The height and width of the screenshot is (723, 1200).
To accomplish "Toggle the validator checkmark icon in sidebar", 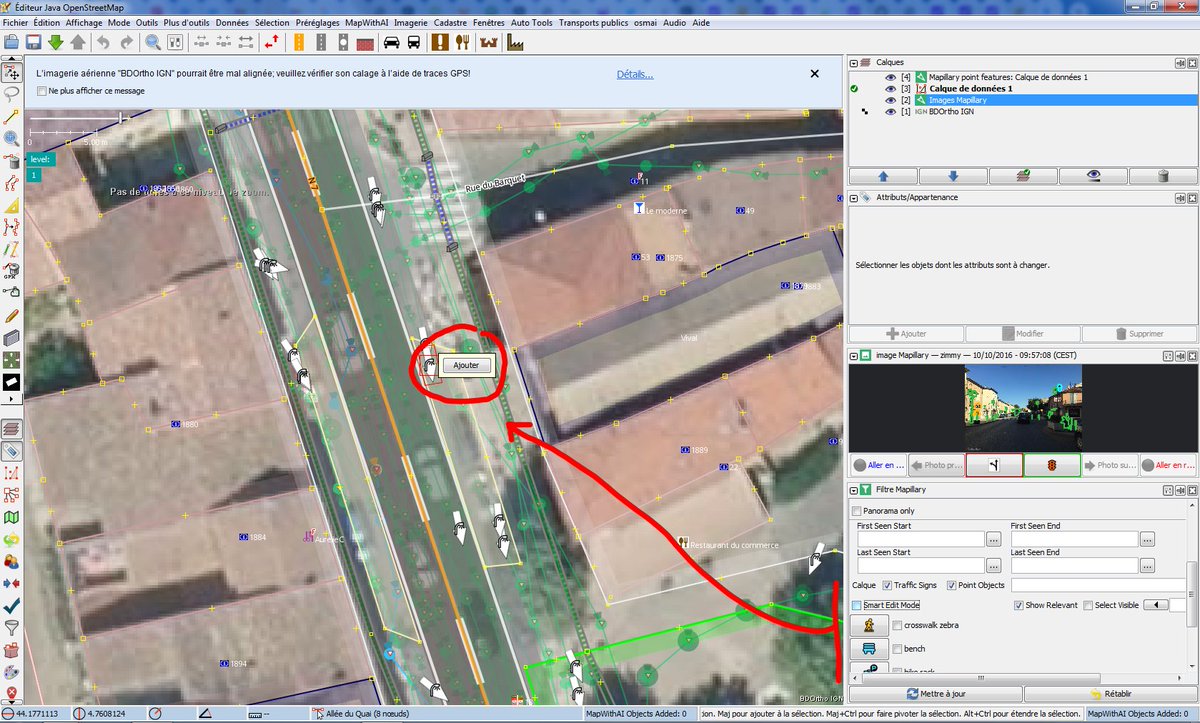I will click(12, 606).
